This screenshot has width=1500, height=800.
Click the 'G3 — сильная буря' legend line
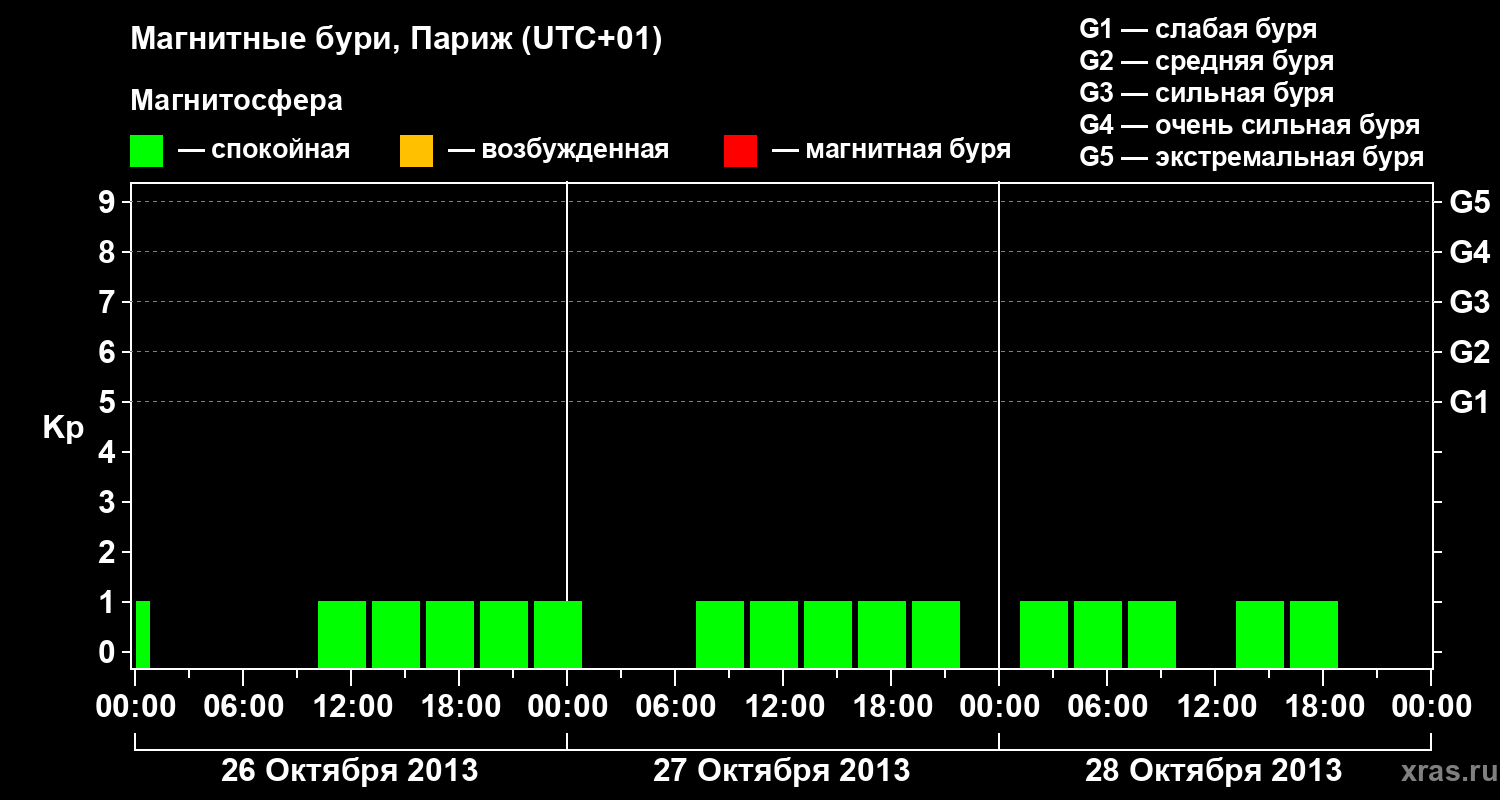[1206, 93]
